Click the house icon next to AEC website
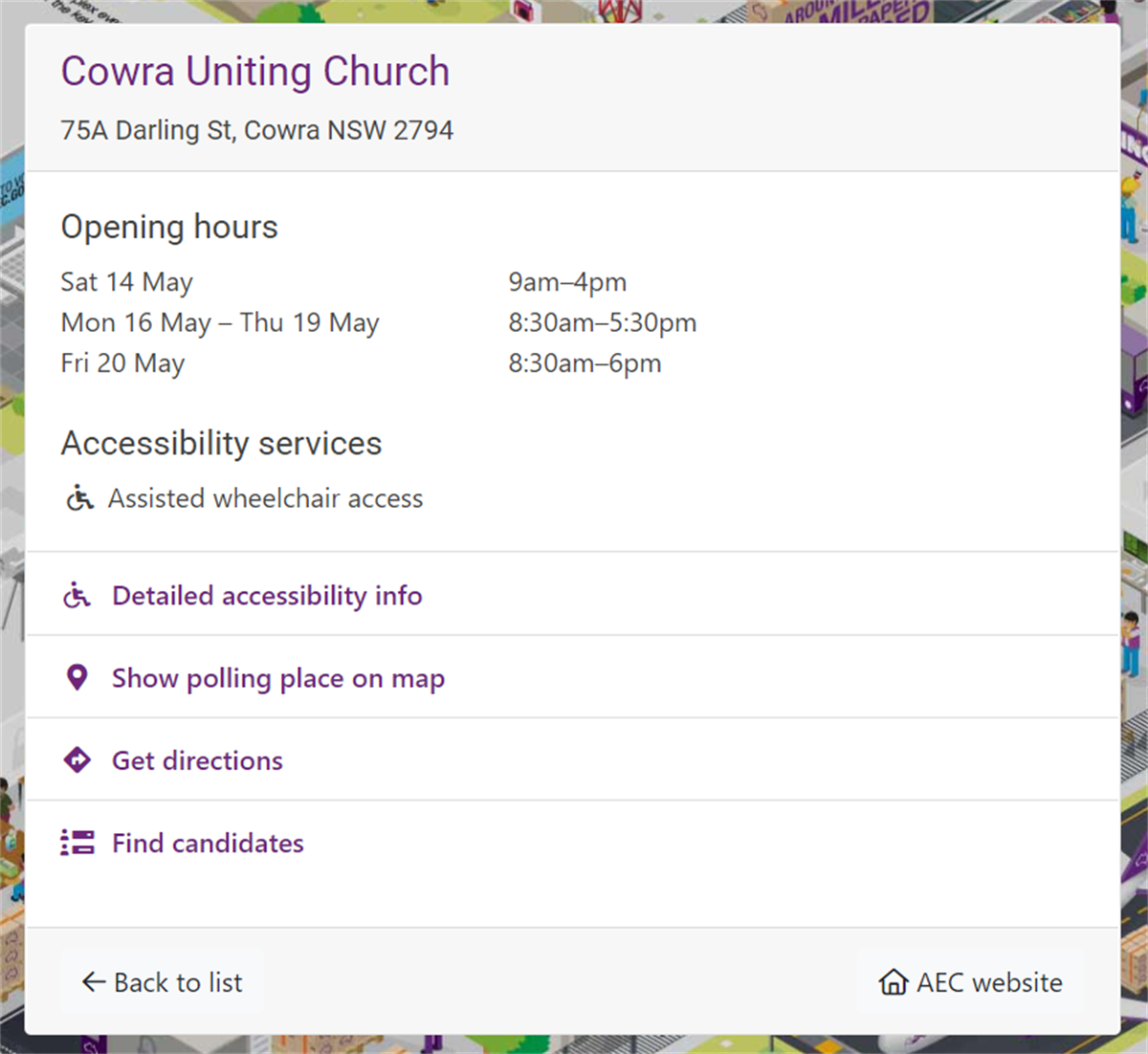This screenshot has width=1148, height=1054. tap(892, 982)
